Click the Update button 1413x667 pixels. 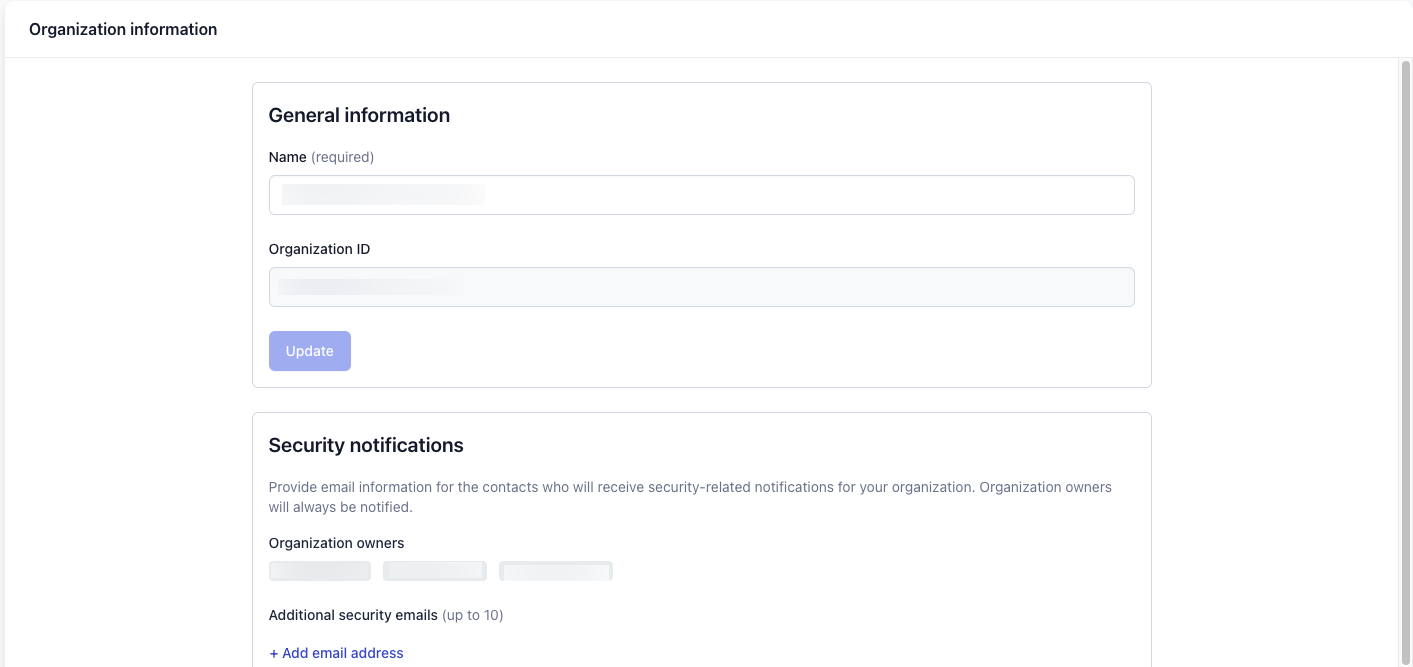coord(310,351)
